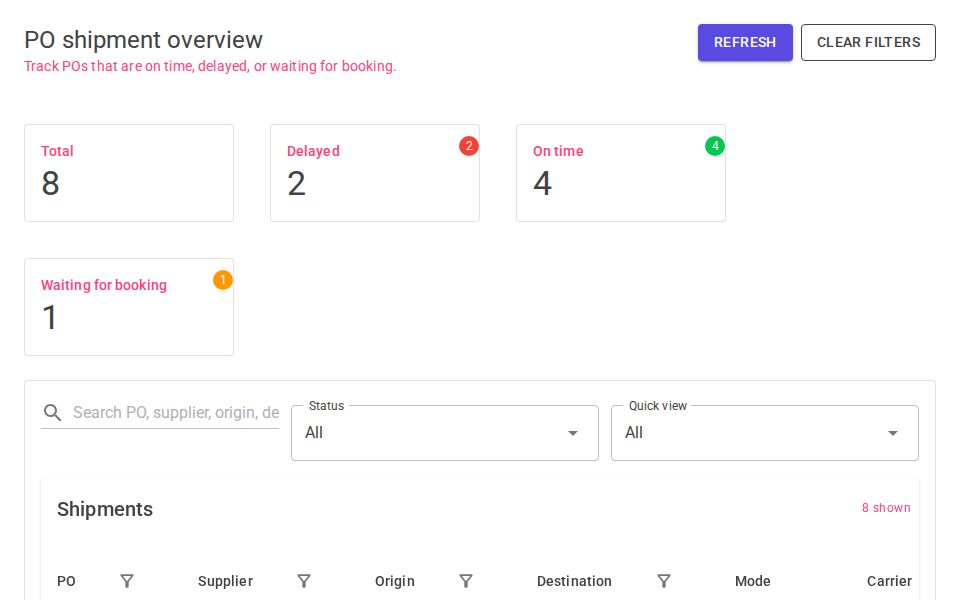Open the Status dropdown
The width and height of the screenshot is (960, 600).
pyautogui.click(x=444, y=433)
